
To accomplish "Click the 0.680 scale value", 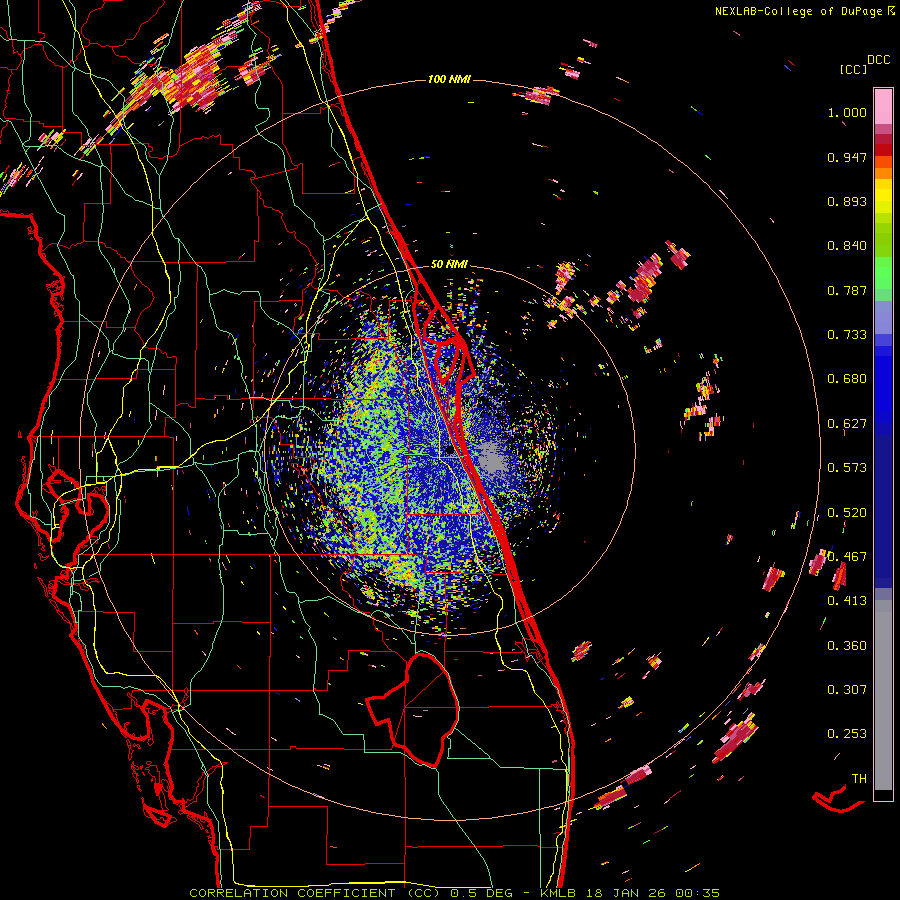I will [x=847, y=379].
